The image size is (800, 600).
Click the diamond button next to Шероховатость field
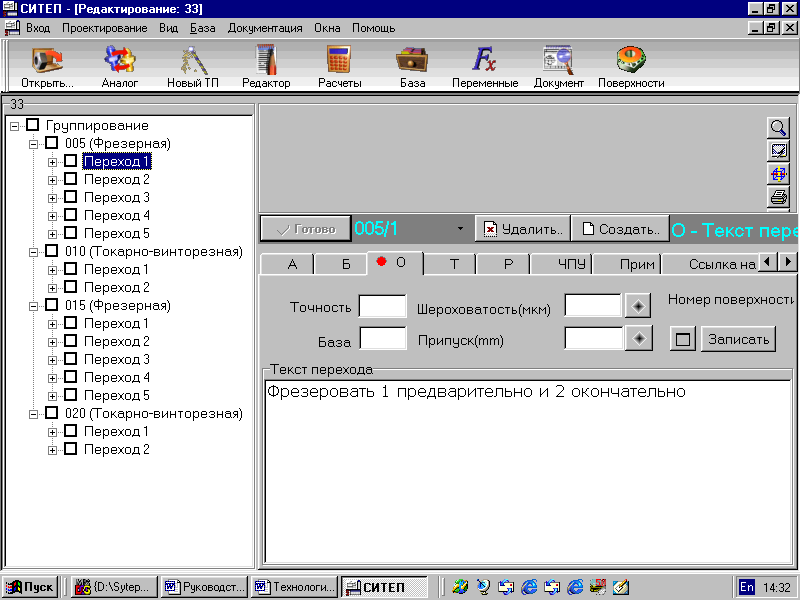[x=638, y=306]
